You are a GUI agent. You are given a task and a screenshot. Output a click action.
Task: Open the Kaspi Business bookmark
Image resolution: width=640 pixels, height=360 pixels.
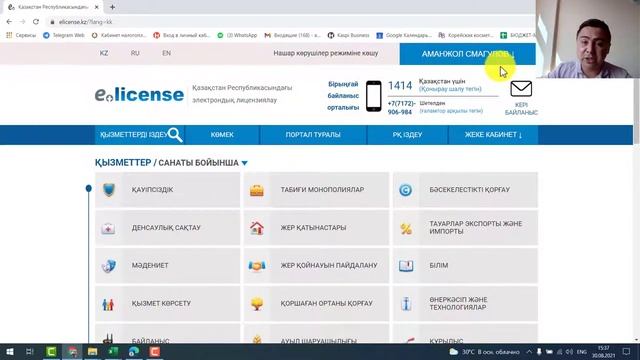pyautogui.click(x=349, y=36)
